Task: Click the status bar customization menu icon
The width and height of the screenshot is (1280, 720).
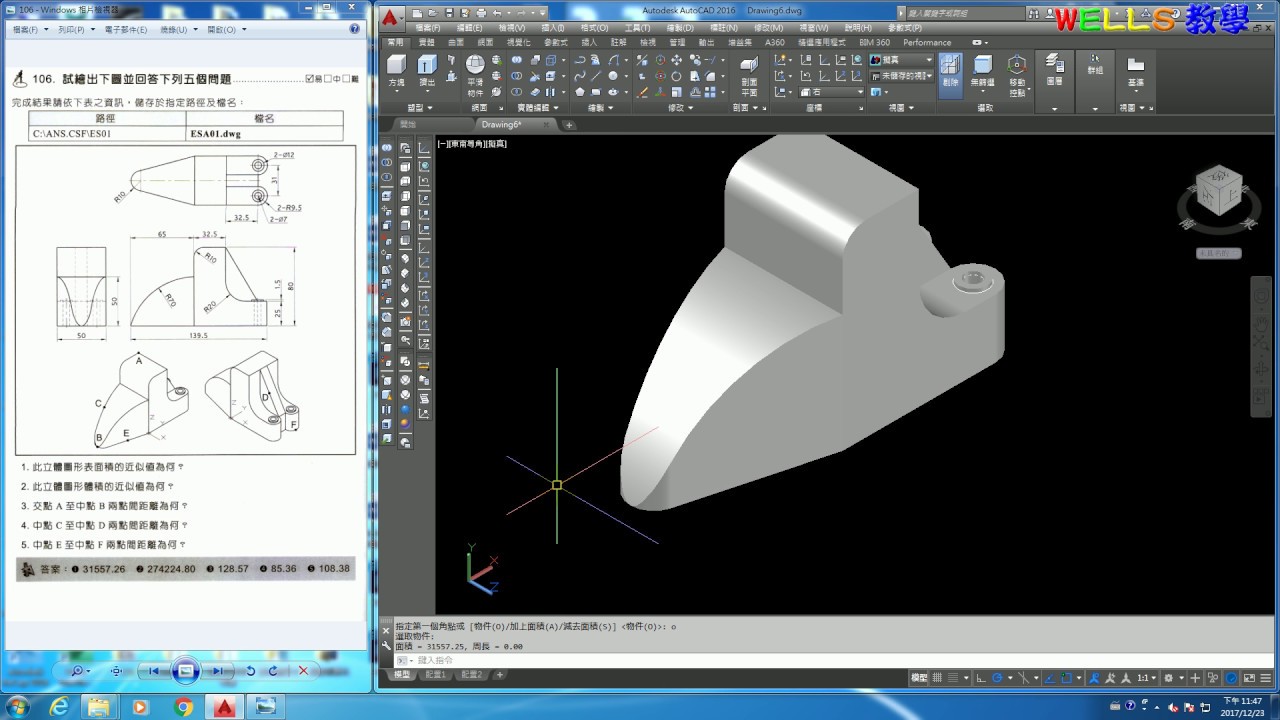Action: [1264, 678]
